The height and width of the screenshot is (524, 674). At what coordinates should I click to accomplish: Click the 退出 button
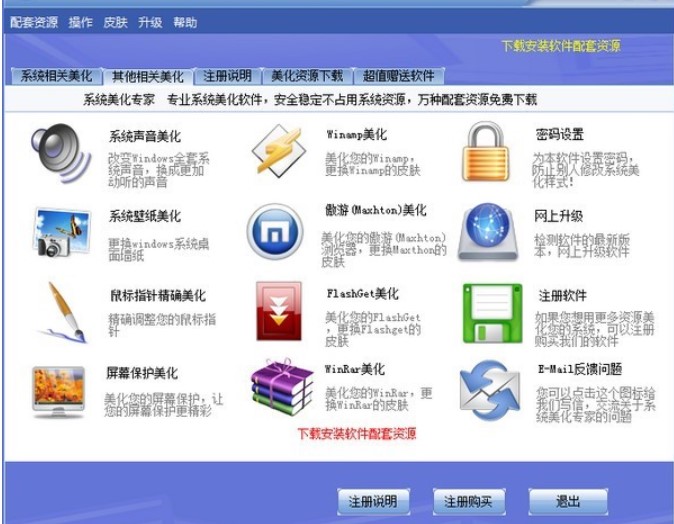[x=568, y=501]
